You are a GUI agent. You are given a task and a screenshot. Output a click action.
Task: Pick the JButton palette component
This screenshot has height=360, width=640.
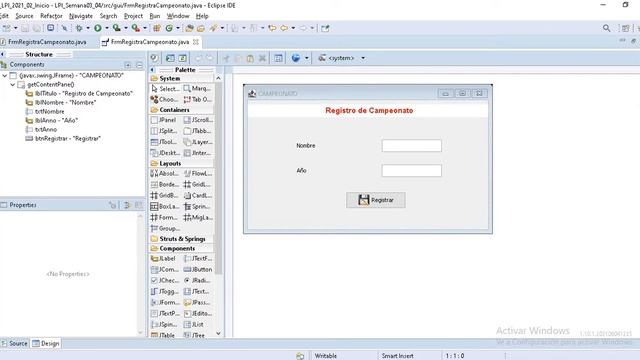tap(198, 269)
